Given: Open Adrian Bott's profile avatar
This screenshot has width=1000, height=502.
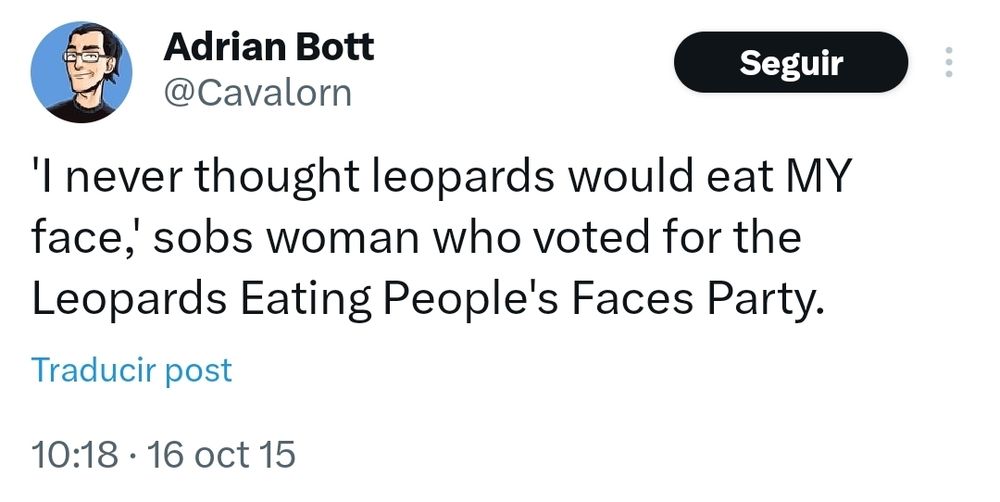Looking at the screenshot, I should pos(81,72).
